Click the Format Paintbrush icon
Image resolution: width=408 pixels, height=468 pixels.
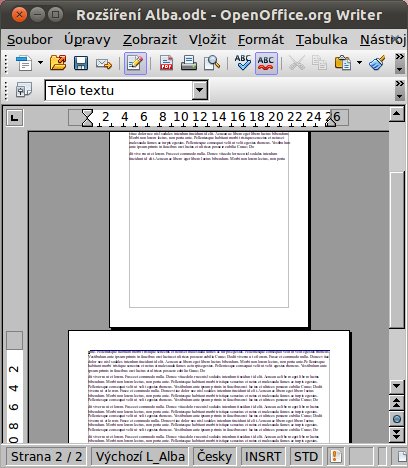(x=377, y=63)
